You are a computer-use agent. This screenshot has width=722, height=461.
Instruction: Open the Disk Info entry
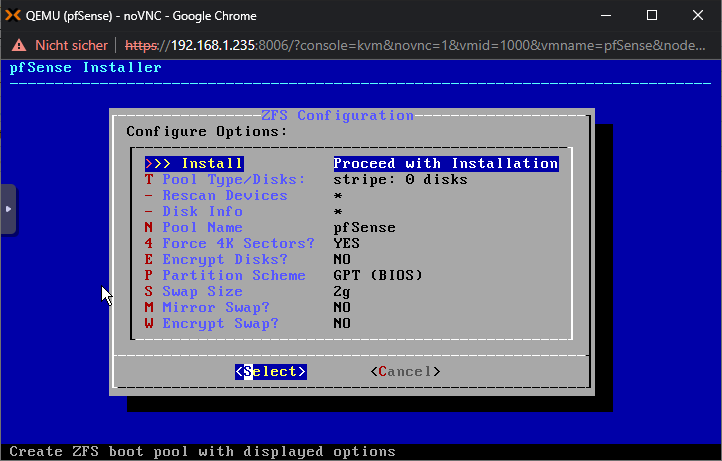click(194, 211)
